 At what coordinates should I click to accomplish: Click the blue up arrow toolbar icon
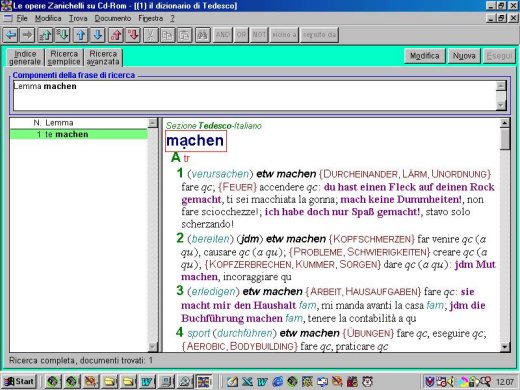point(81,35)
